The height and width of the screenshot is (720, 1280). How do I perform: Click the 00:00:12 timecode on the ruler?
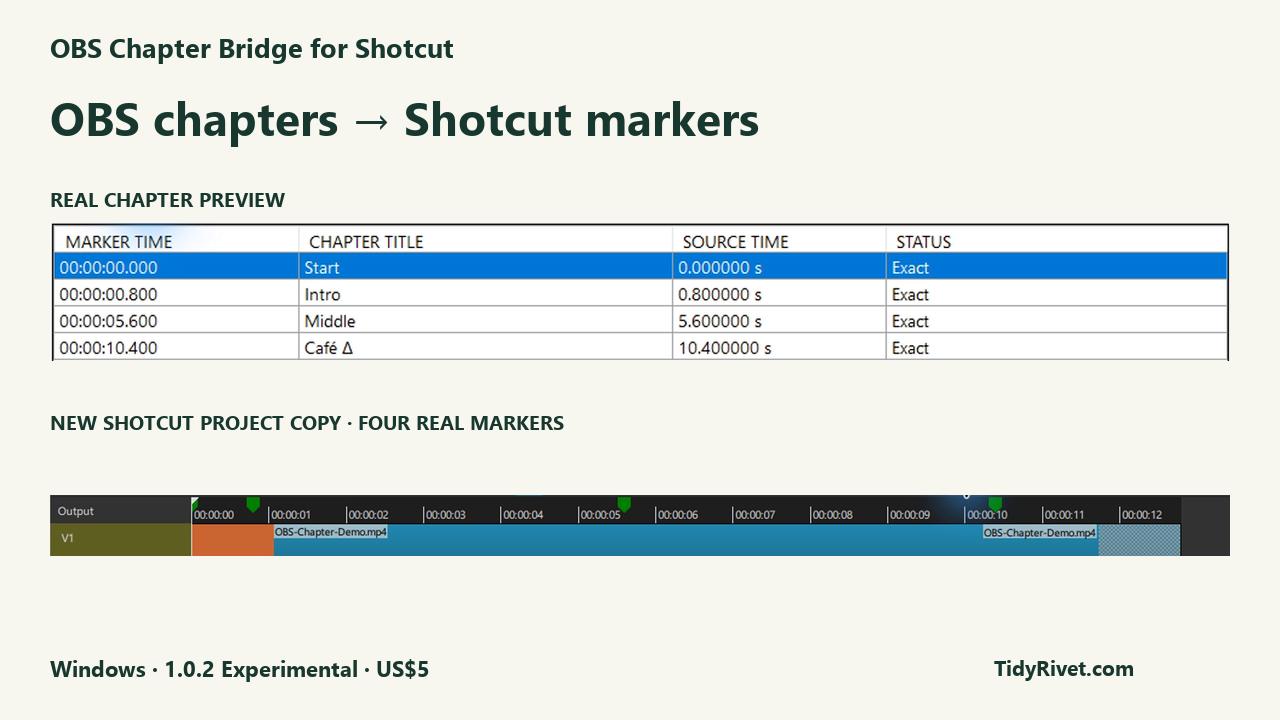[x=1142, y=515]
